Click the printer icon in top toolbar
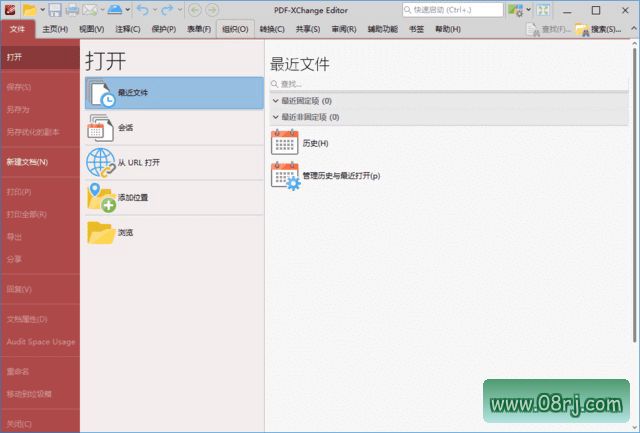The height and width of the screenshot is (433, 640). point(72,10)
